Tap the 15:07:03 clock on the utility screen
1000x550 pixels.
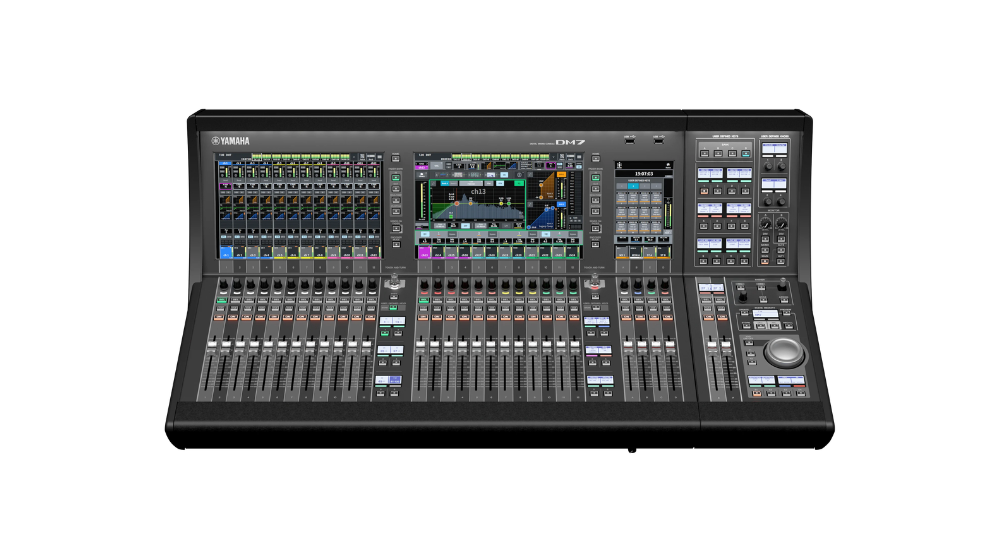(x=644, y=174)
